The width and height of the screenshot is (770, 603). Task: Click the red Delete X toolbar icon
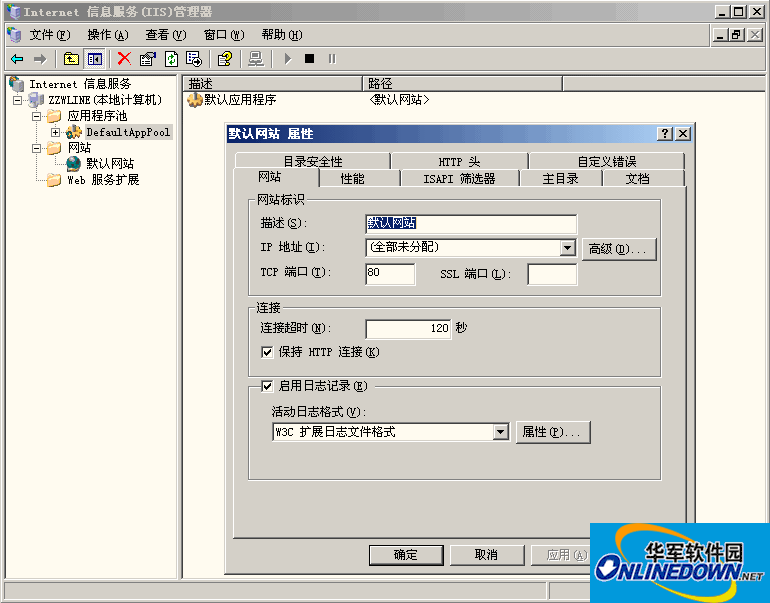[124, 59]
